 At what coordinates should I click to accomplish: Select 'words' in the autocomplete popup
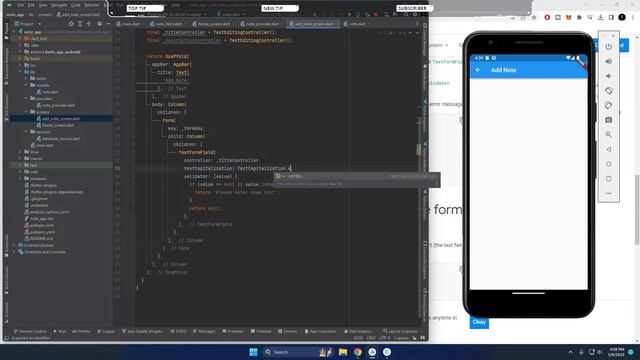[356, 176]
